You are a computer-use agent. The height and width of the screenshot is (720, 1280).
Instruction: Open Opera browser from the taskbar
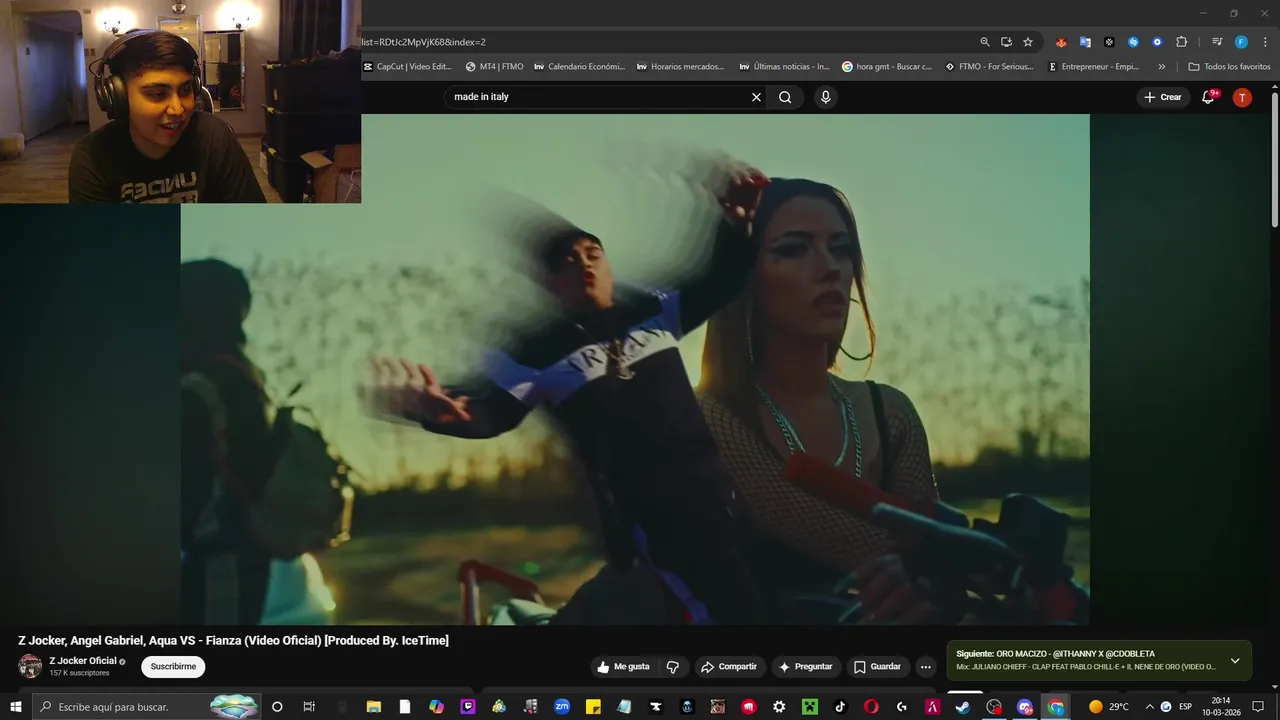(x=871, y=707)
